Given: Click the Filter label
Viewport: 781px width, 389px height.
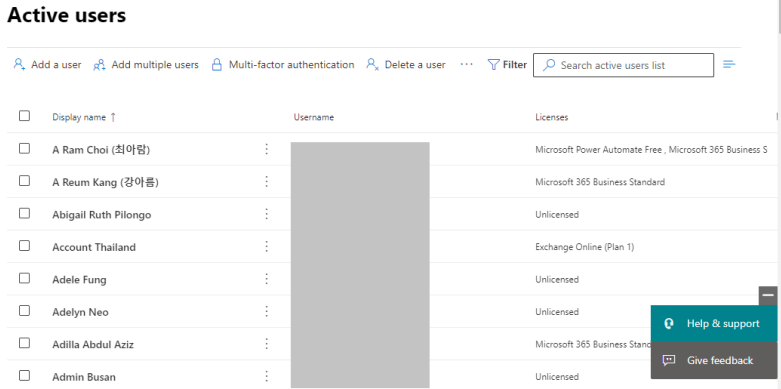Looking at the screenshot, I should pos(515,65).
